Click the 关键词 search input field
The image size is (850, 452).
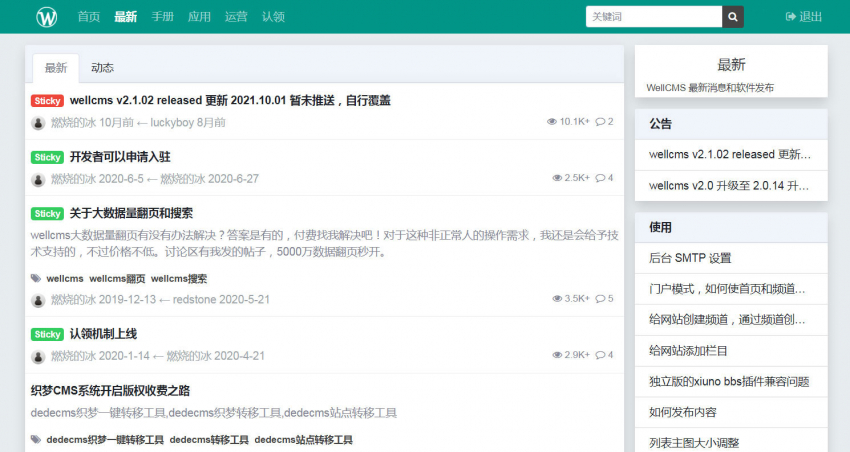[x=654, y=17]
